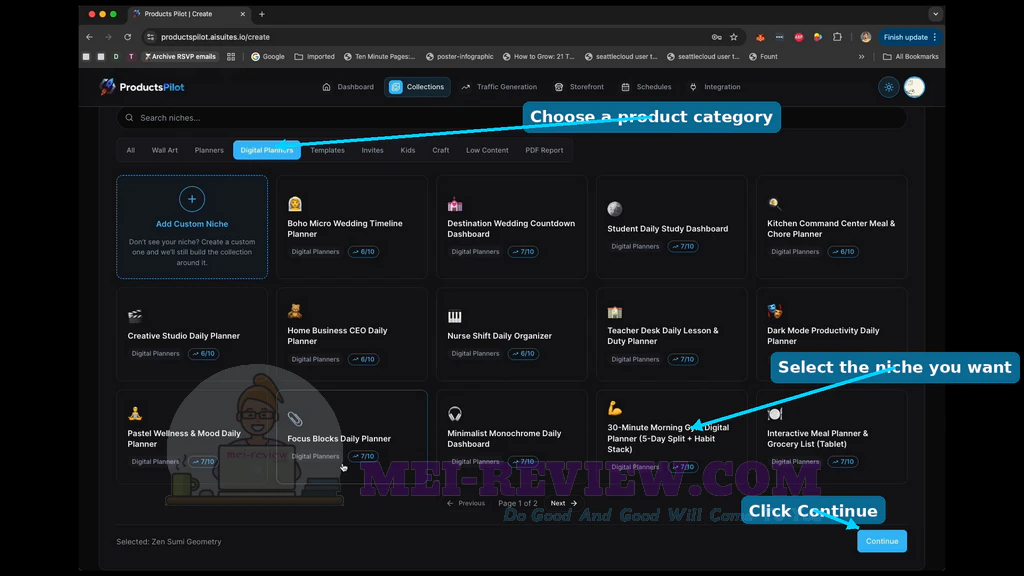1024x576 pixels.
Task: Click the Focus Blocks paperclip icon
Action: pos(295,419)
